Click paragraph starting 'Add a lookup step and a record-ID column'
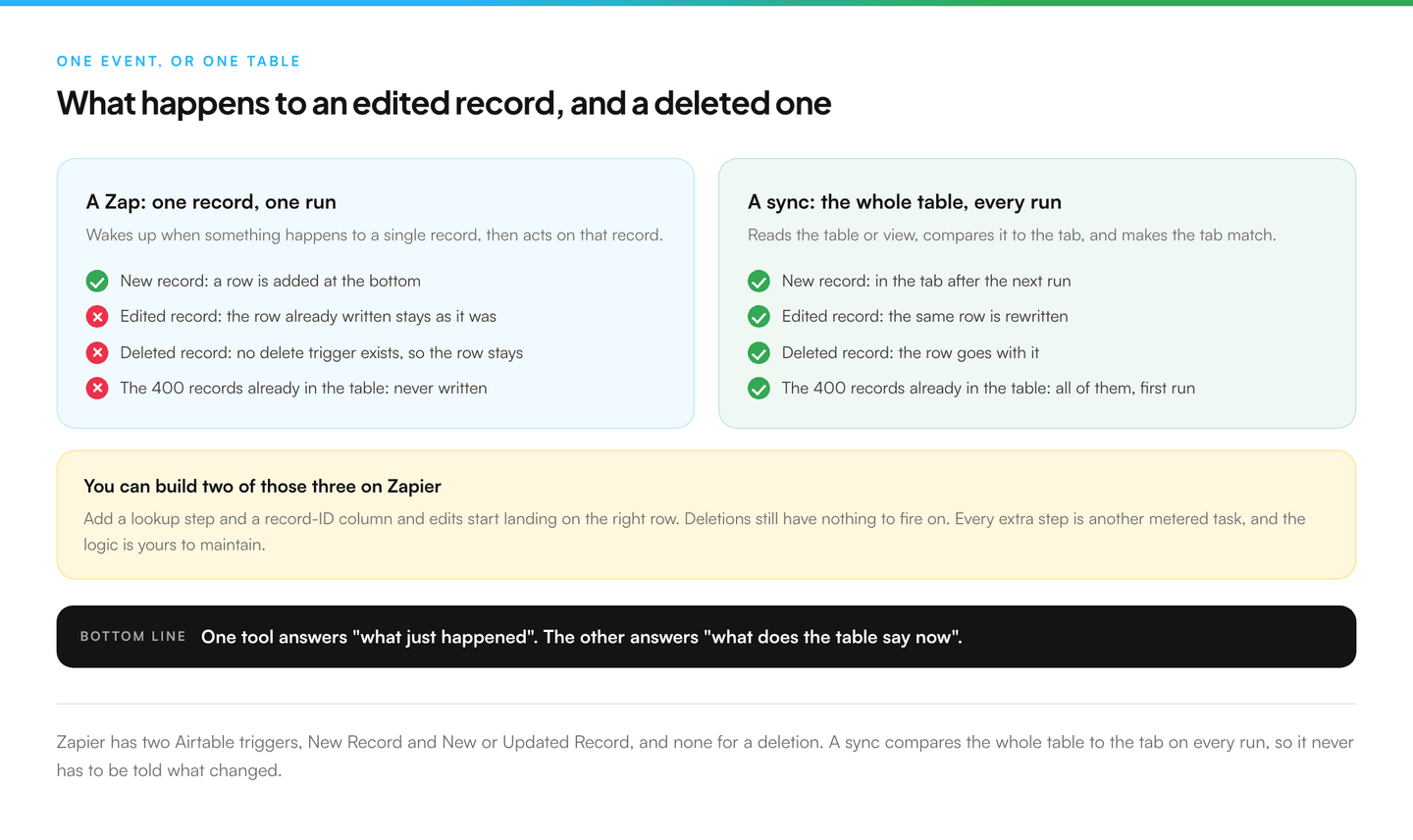The height and width of the screenshot is (840, 1413). pyautogui.click(x=695, y=532)
